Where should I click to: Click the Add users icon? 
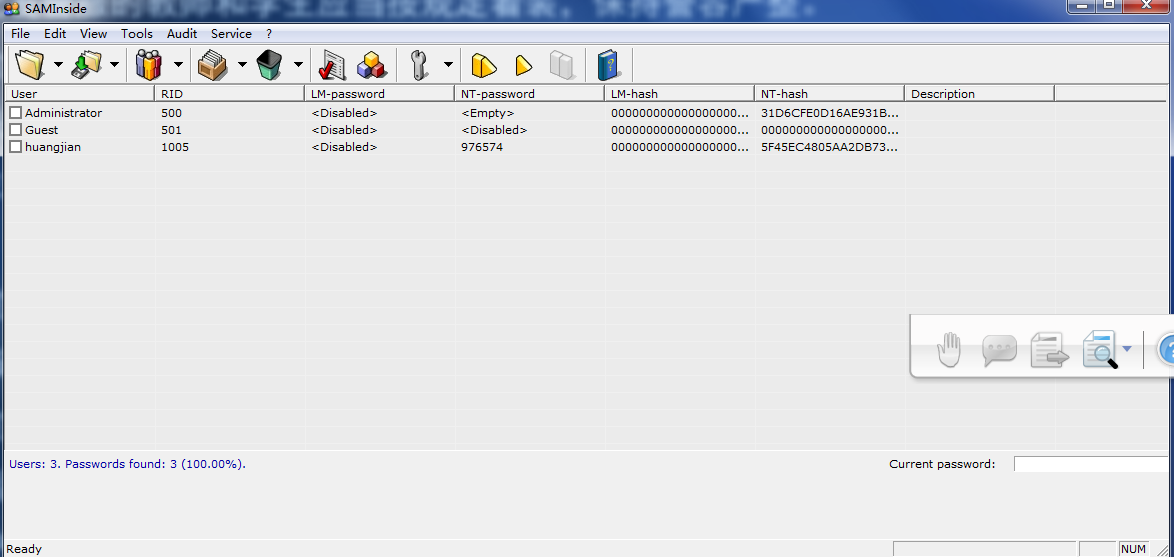[x=149, y=64]
